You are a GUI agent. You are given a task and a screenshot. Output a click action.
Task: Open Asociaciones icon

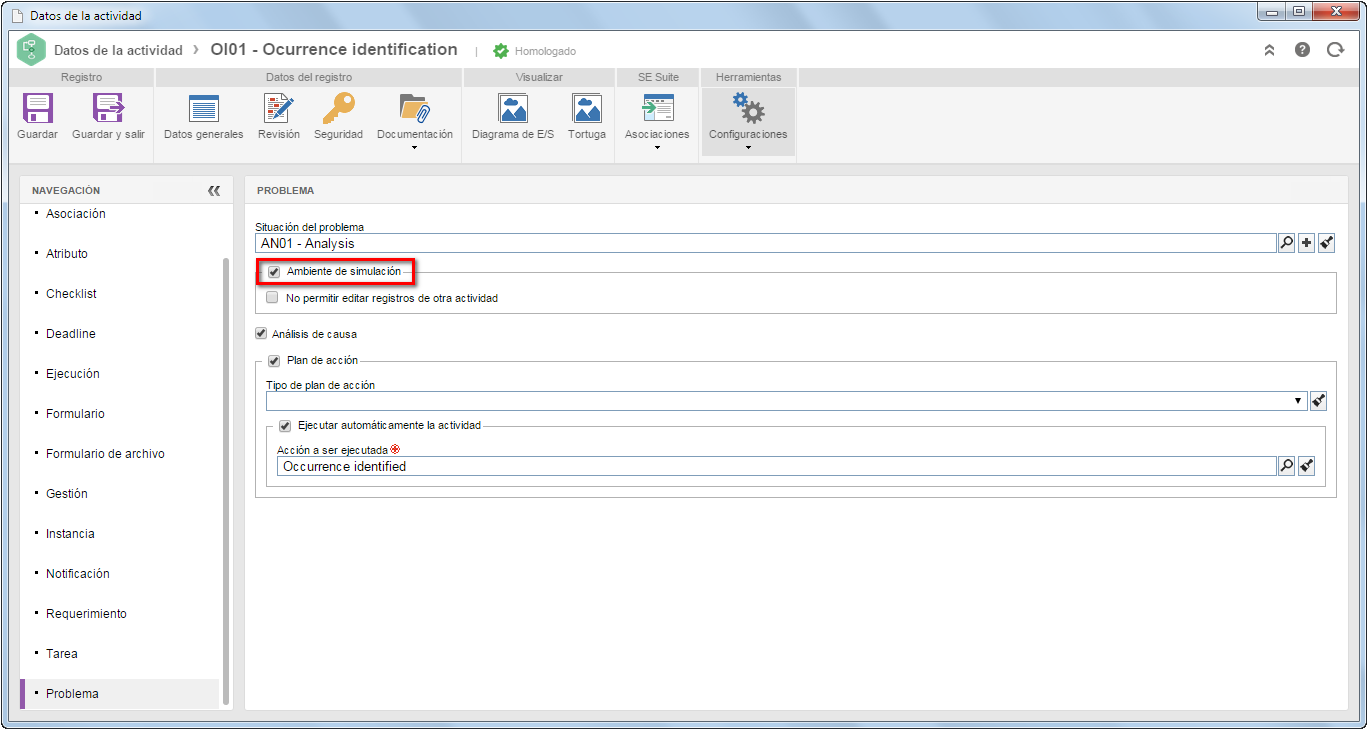pyautogui.click(x=657, y=108)
